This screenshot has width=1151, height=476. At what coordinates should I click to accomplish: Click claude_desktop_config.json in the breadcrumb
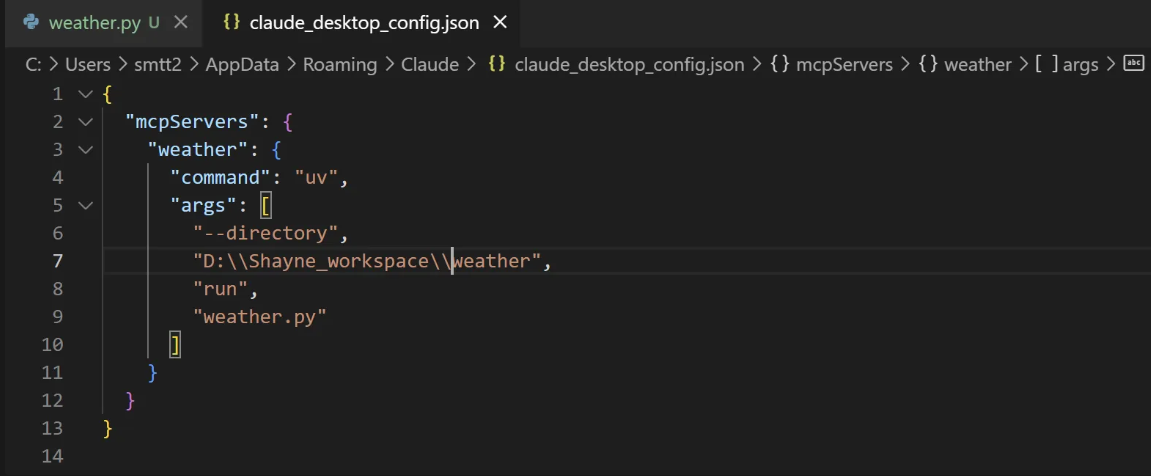[629, 65]
